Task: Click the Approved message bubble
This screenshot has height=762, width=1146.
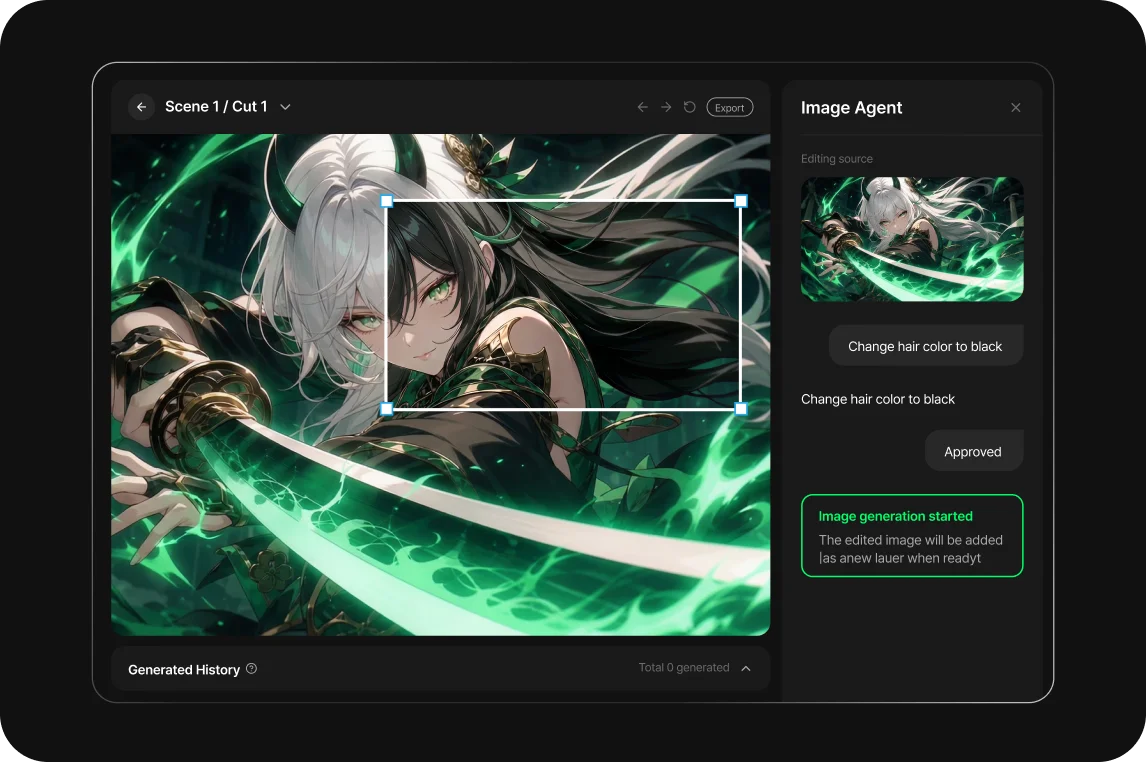Action: click(974, 452)
